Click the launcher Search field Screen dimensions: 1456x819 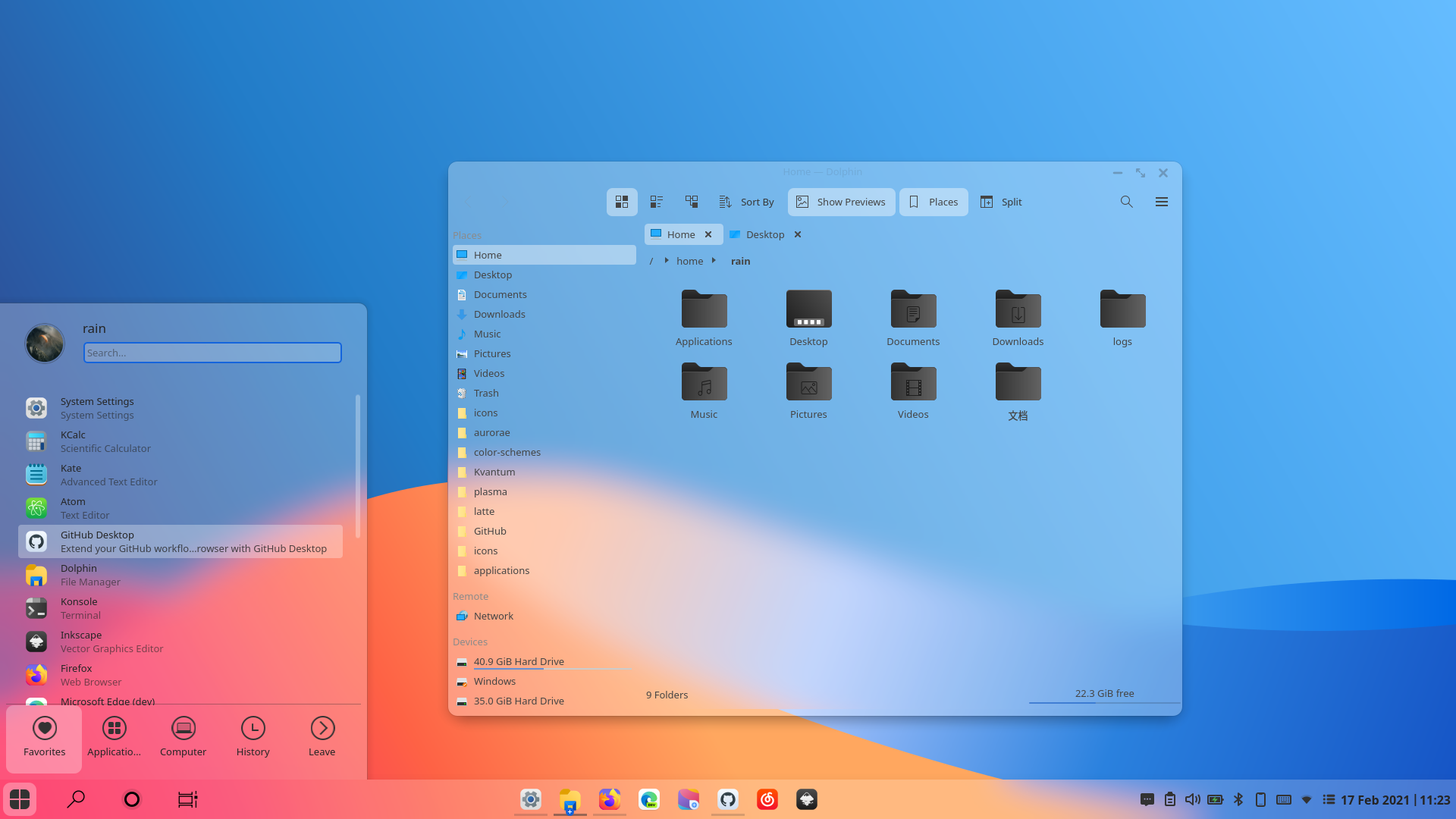pyautogui.click(x=212, y=353)
